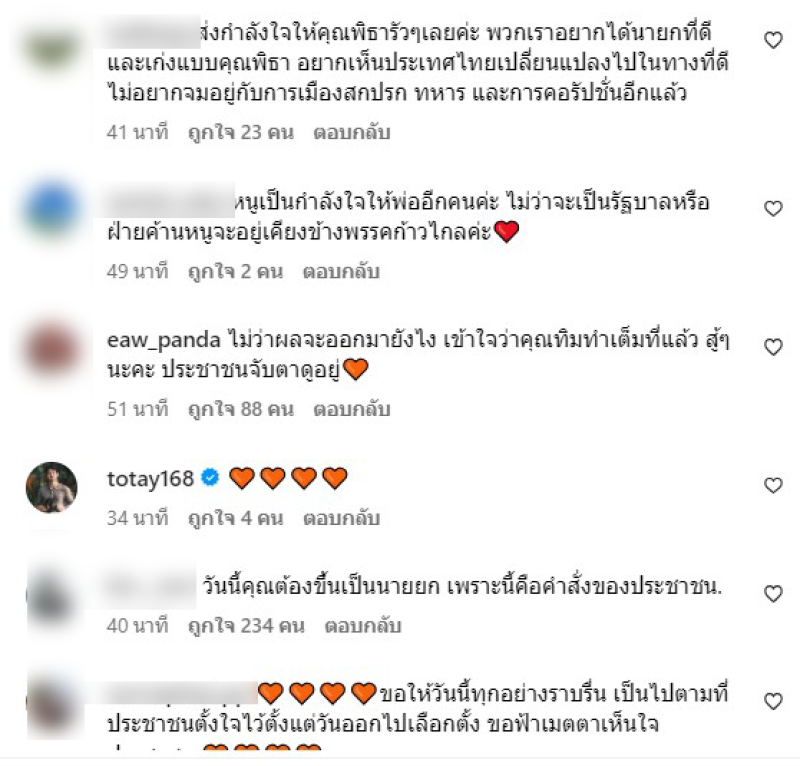View the 23 likes on the first comment
Screen dimensions: 800x766
(x=241, y=133)
